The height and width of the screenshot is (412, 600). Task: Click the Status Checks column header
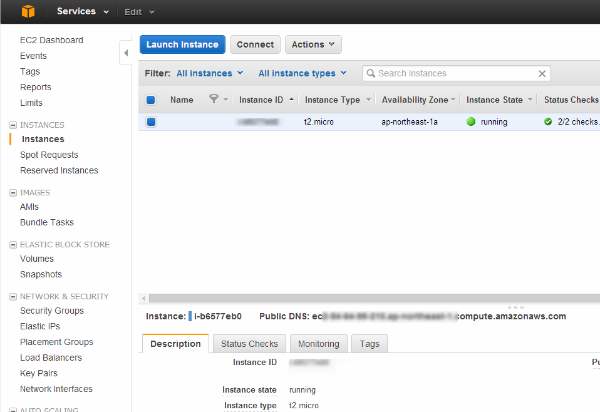(x=571, y=99)
